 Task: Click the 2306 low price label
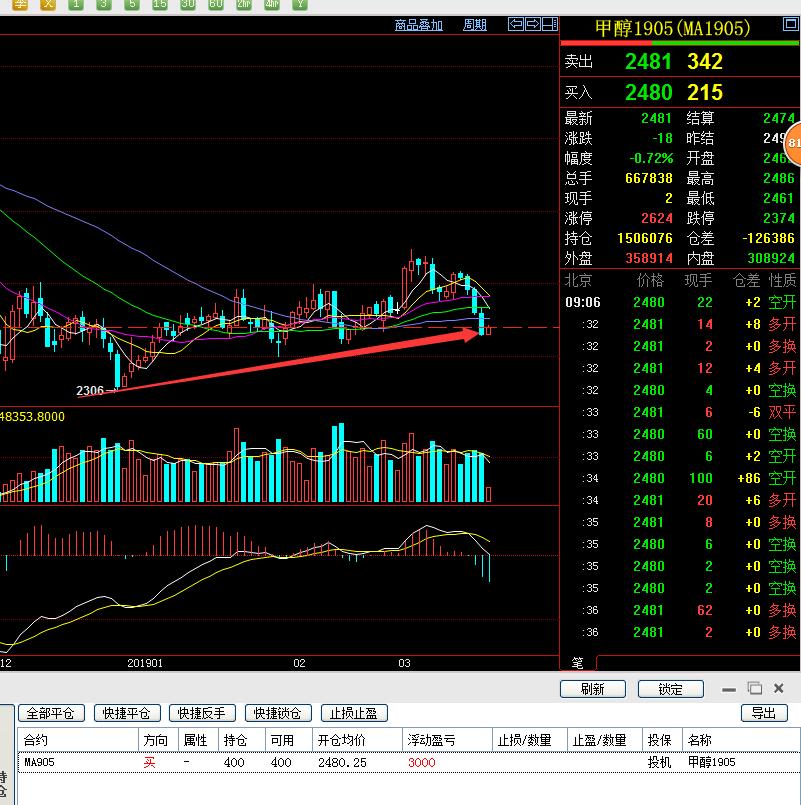point(90,391)
